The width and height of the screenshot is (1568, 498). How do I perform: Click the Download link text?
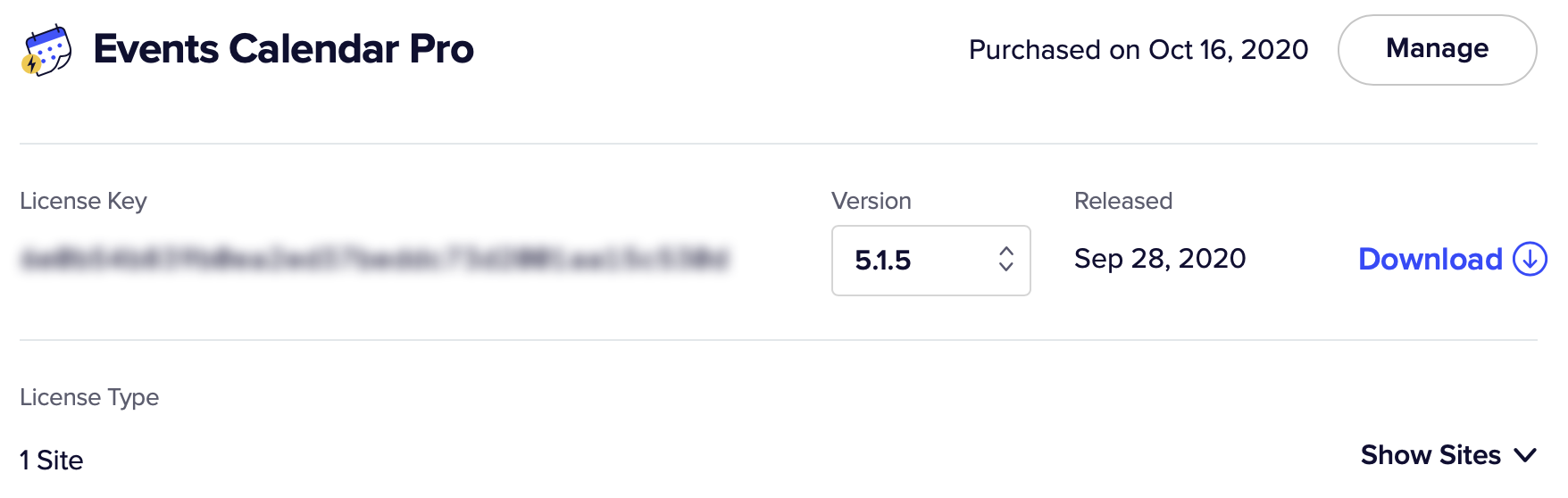click(1430, 259)
